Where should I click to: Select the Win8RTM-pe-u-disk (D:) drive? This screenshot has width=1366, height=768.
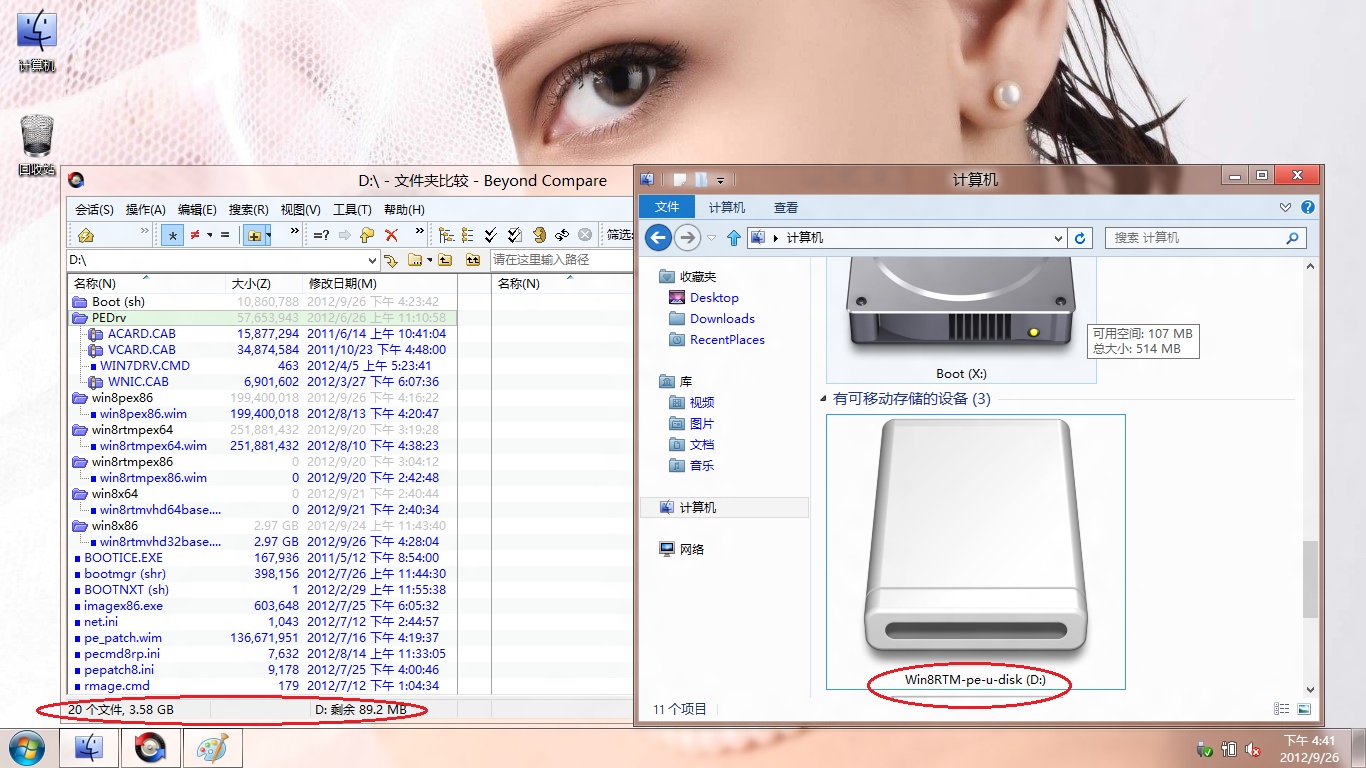(975, 551)
